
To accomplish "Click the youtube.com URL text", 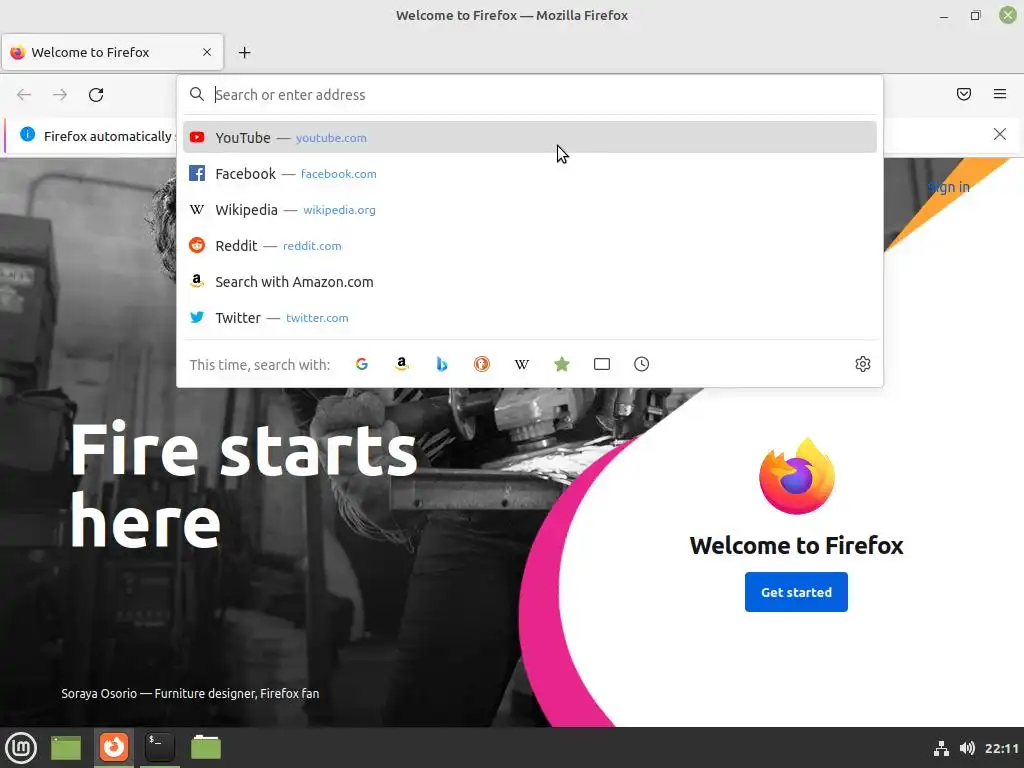I will [x=331, y=138].
